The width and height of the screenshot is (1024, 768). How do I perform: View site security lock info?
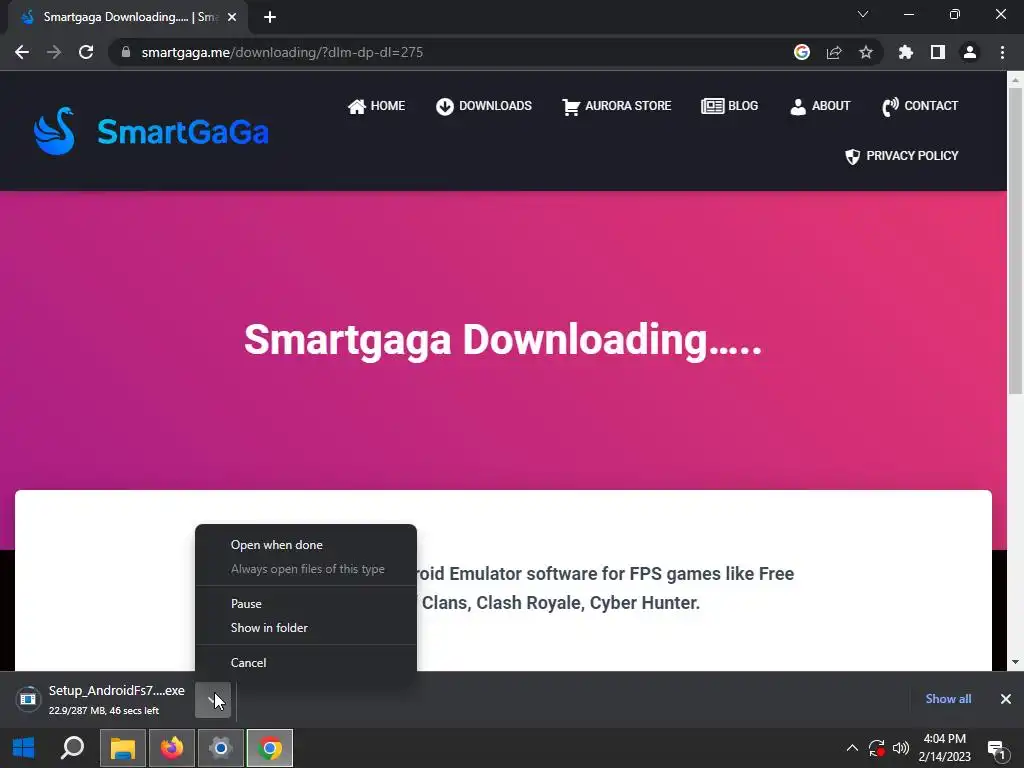126,52
